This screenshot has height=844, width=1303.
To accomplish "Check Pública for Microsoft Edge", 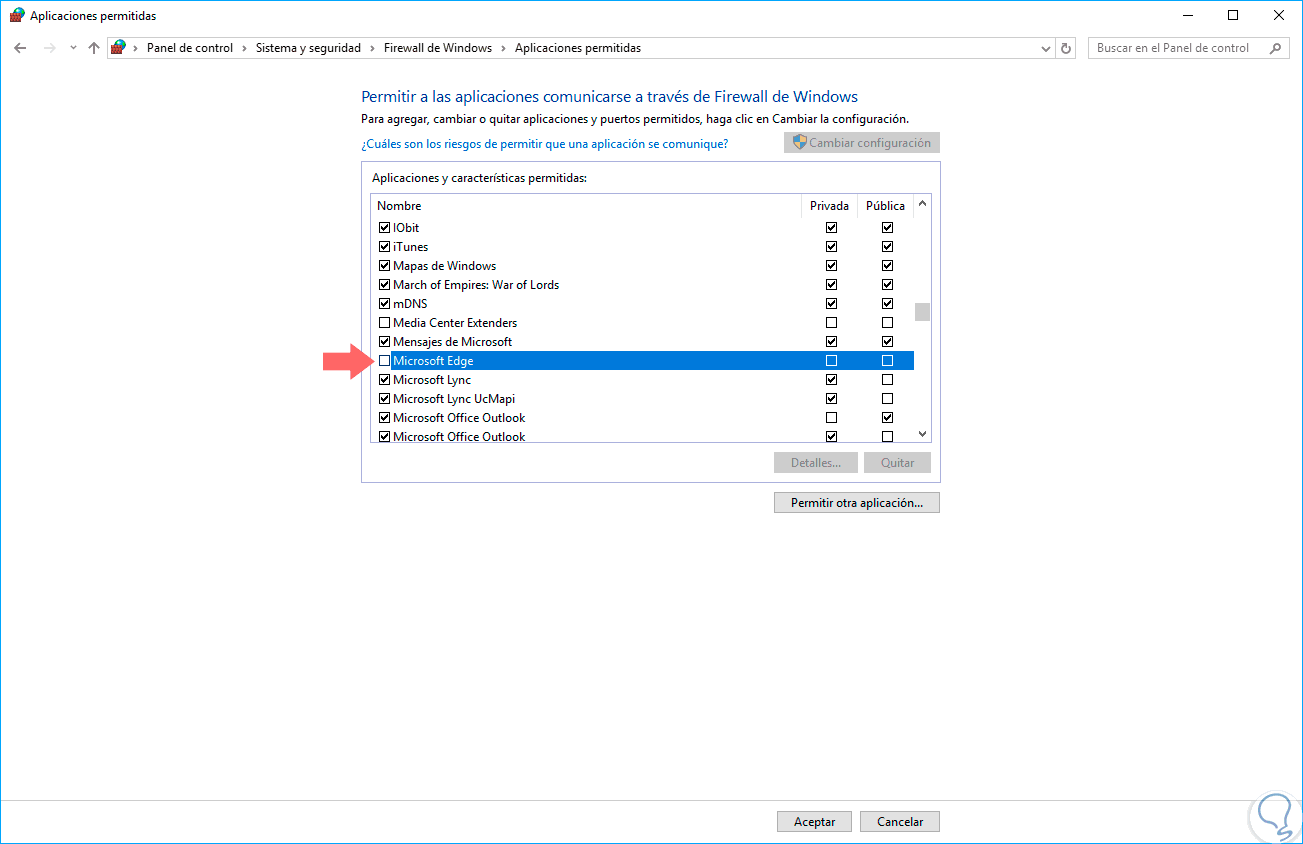I will click(887, 361).
